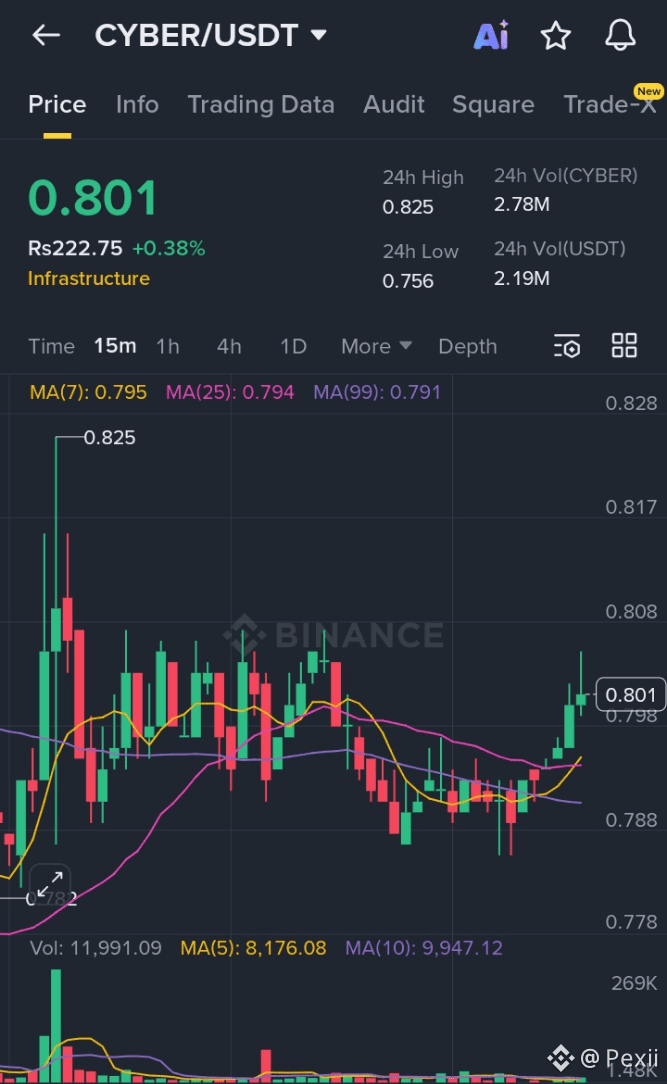Tap the MA(25): 0.794 indicator label
This screenshot has height=1084, width=667.
pos(229,392)
